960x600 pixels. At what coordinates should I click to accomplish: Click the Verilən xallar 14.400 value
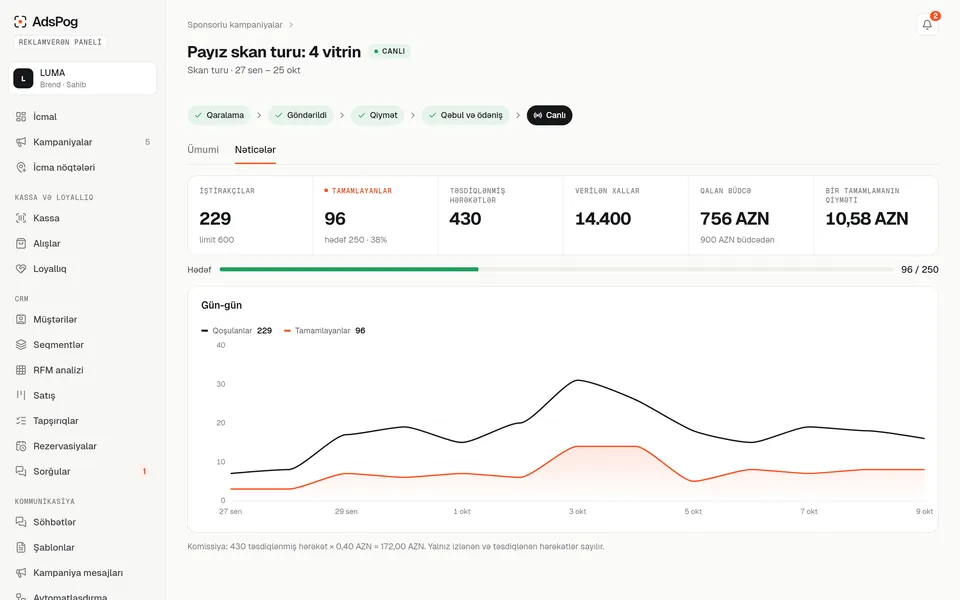[x=603, y=219]
